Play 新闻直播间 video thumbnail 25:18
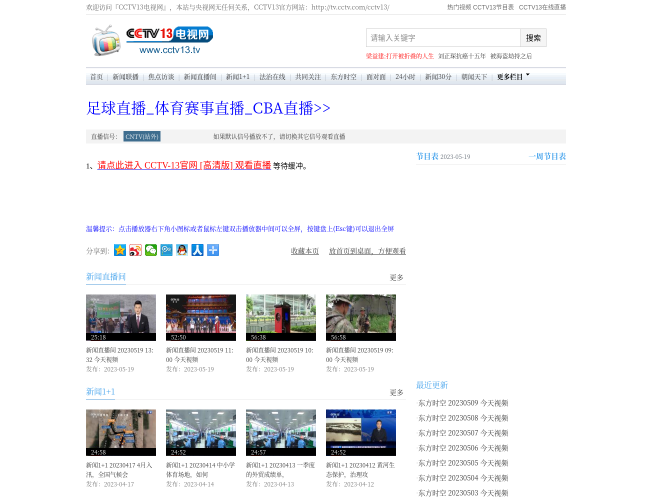The height and width of the screenshot is (500, 650). (x=121, y=318)
